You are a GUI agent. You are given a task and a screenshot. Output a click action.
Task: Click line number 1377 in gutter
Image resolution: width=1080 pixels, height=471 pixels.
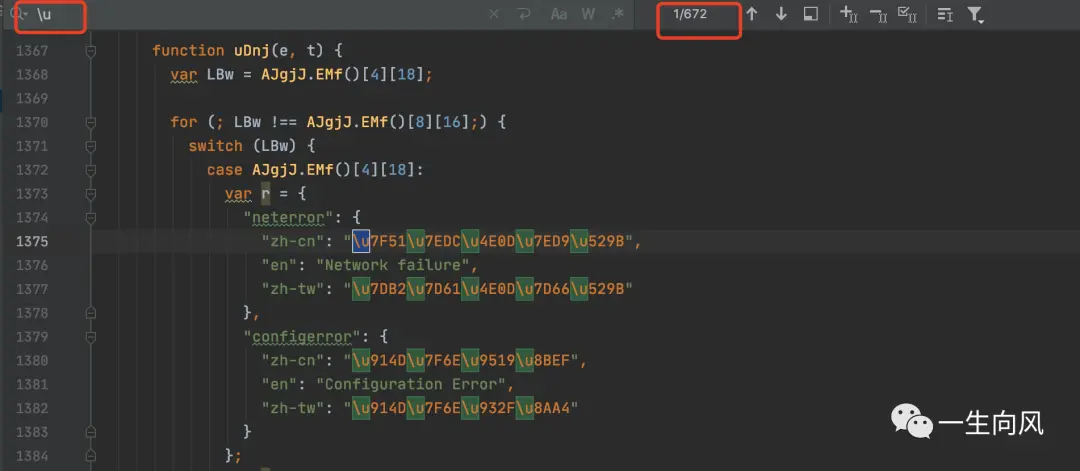coord(32,289)
